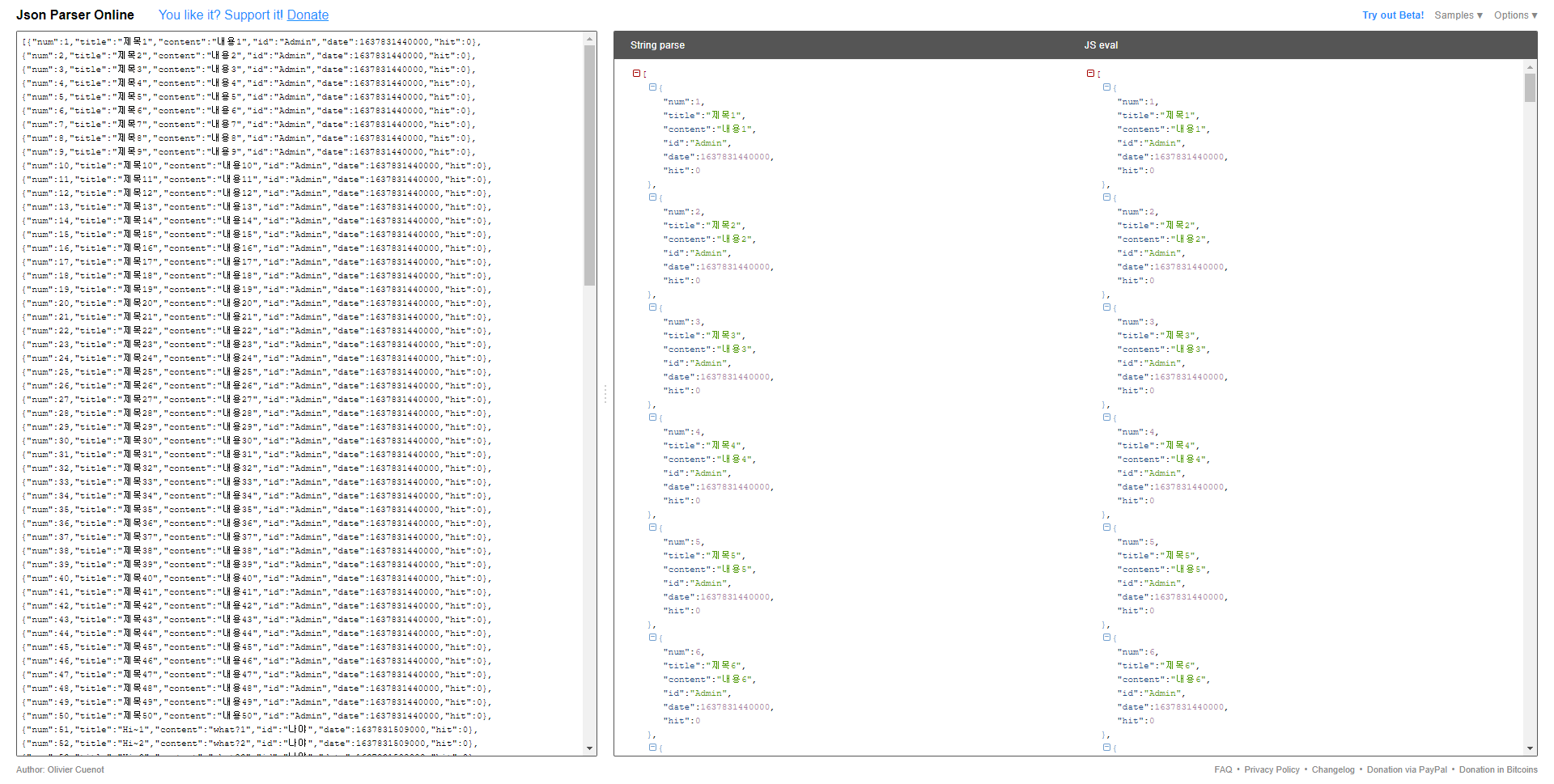Image resolution: width=1554 pixels, height=784 pixels.
Task: Click the Json Parser Online title
Action: coord(75,15)
